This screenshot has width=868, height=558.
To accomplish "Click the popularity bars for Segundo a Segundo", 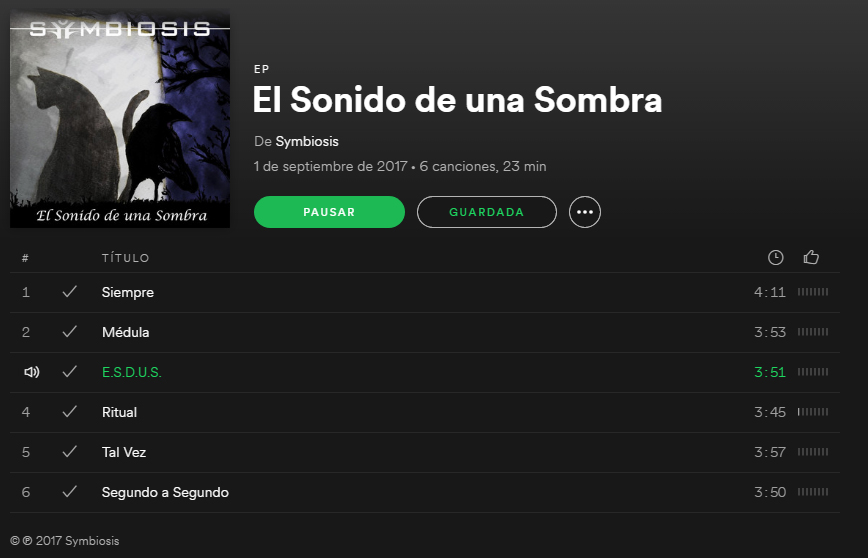I will [813, 492].
